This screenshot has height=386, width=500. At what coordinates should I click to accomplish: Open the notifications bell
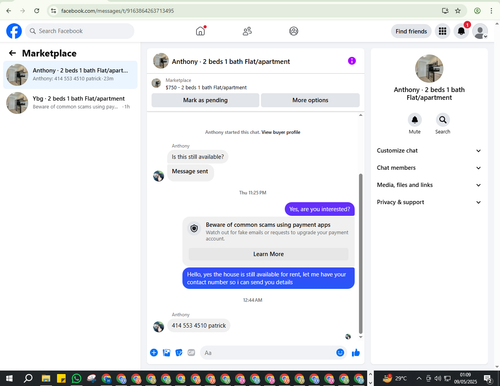tap(461, 31)
